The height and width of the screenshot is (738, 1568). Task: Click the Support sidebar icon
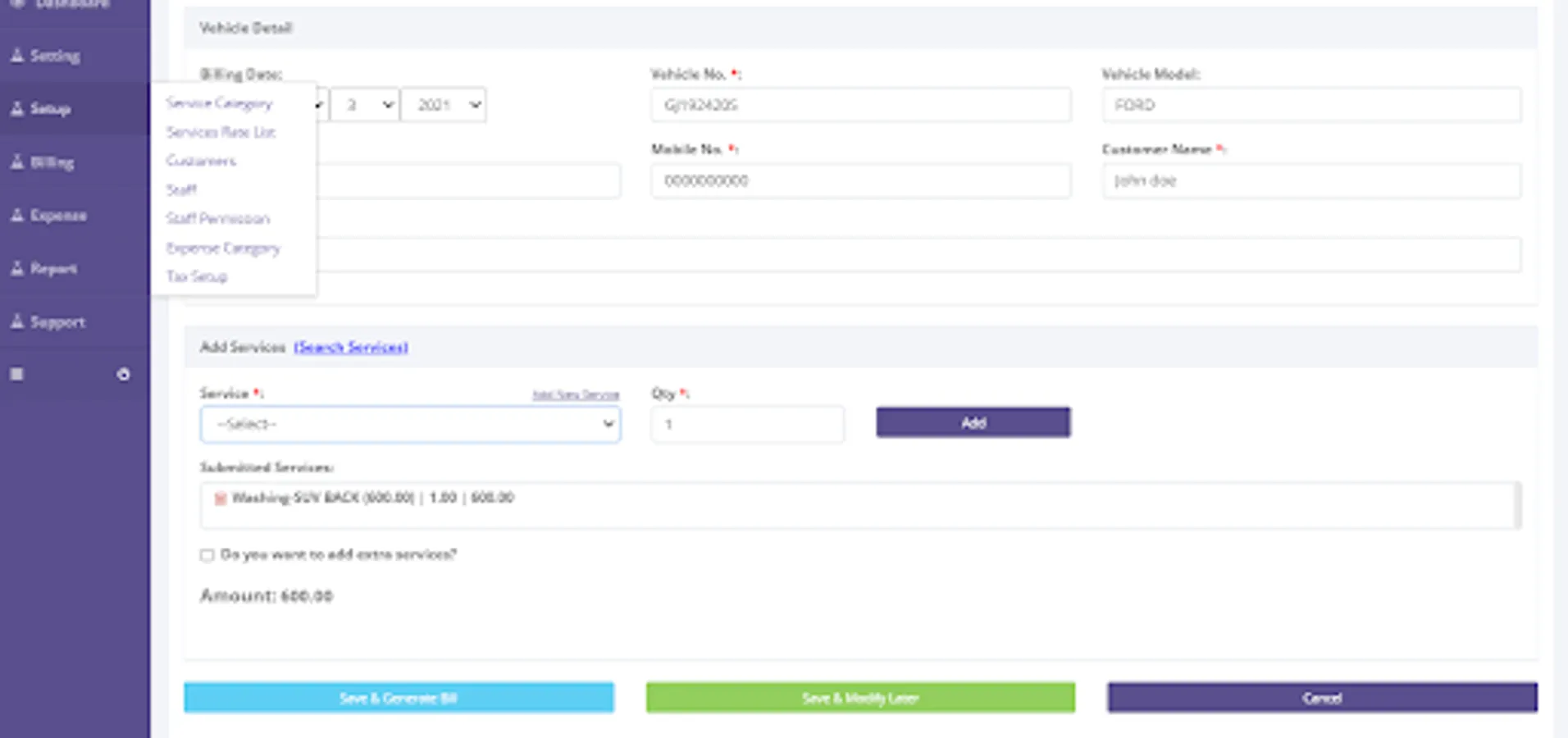point(16,321)
